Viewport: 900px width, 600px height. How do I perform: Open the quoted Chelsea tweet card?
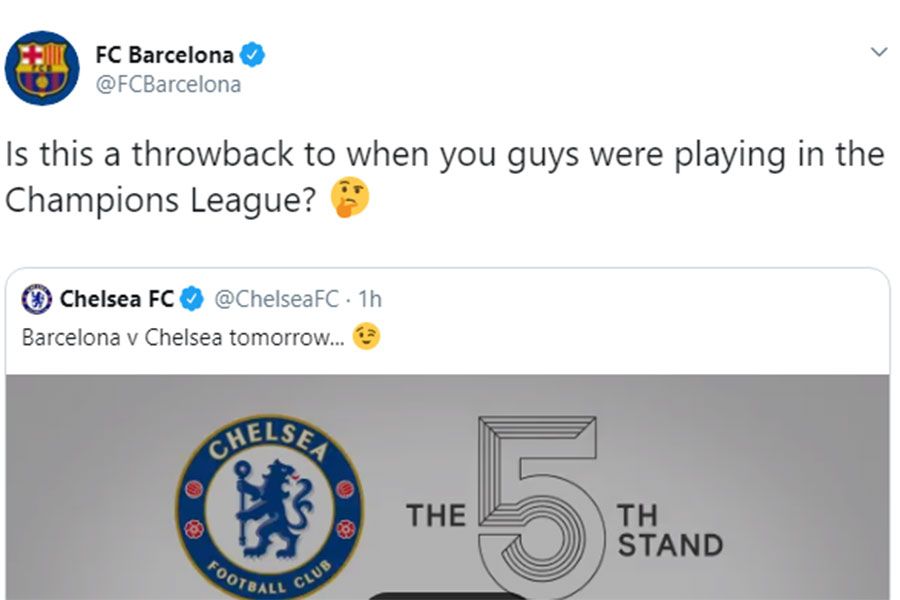(x=448, y=434)
